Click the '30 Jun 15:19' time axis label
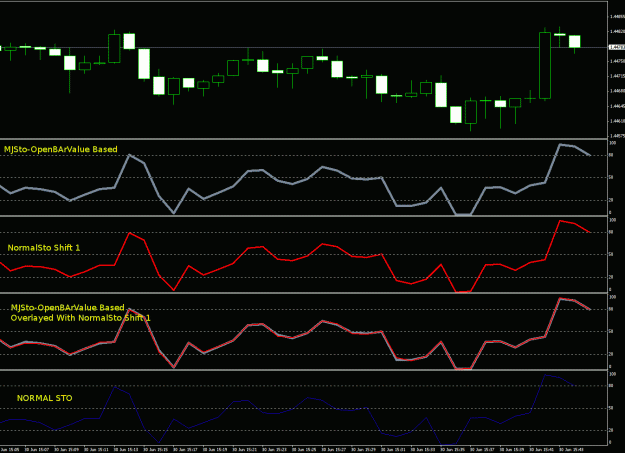 215,449
